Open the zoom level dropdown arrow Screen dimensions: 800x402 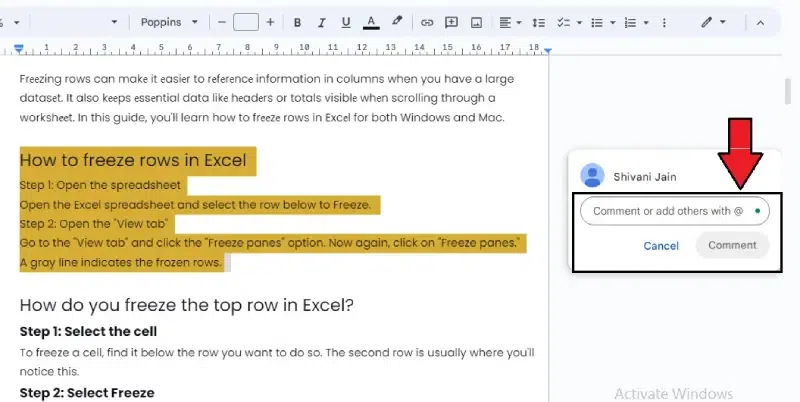[x=16, y=23]
